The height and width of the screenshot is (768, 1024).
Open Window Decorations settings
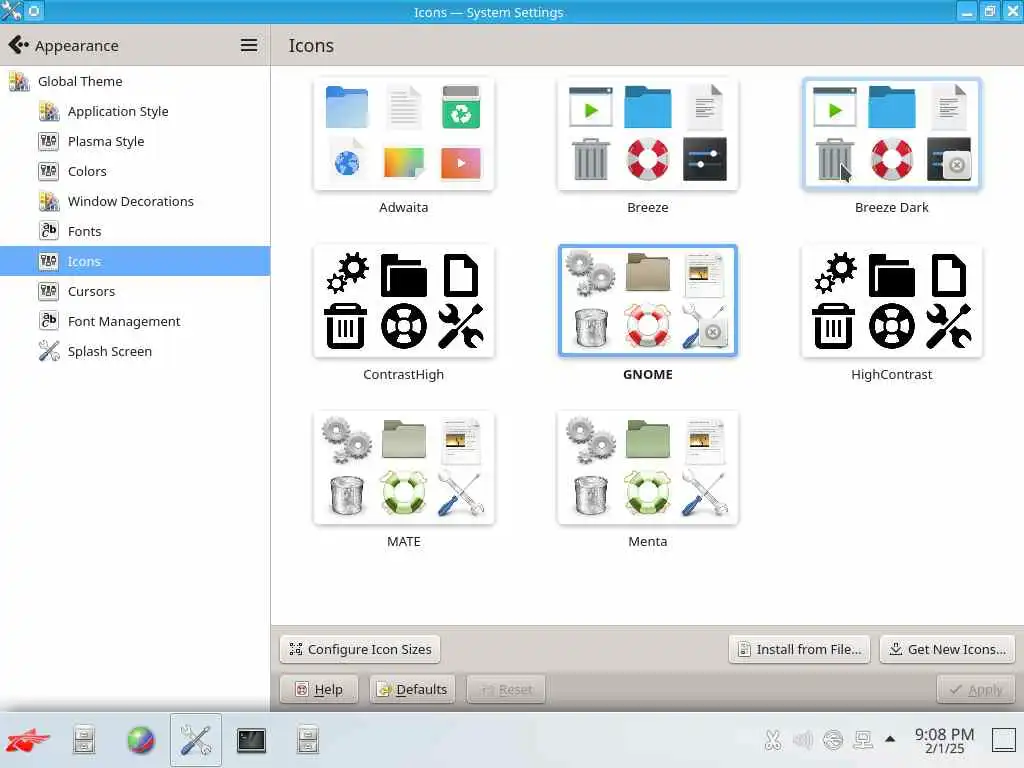(135, 202)
